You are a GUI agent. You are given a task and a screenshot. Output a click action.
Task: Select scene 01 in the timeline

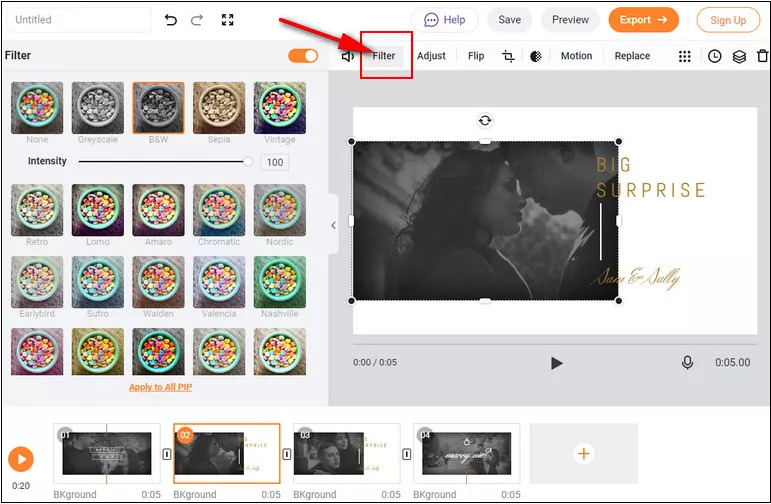[x=107, y=453]
